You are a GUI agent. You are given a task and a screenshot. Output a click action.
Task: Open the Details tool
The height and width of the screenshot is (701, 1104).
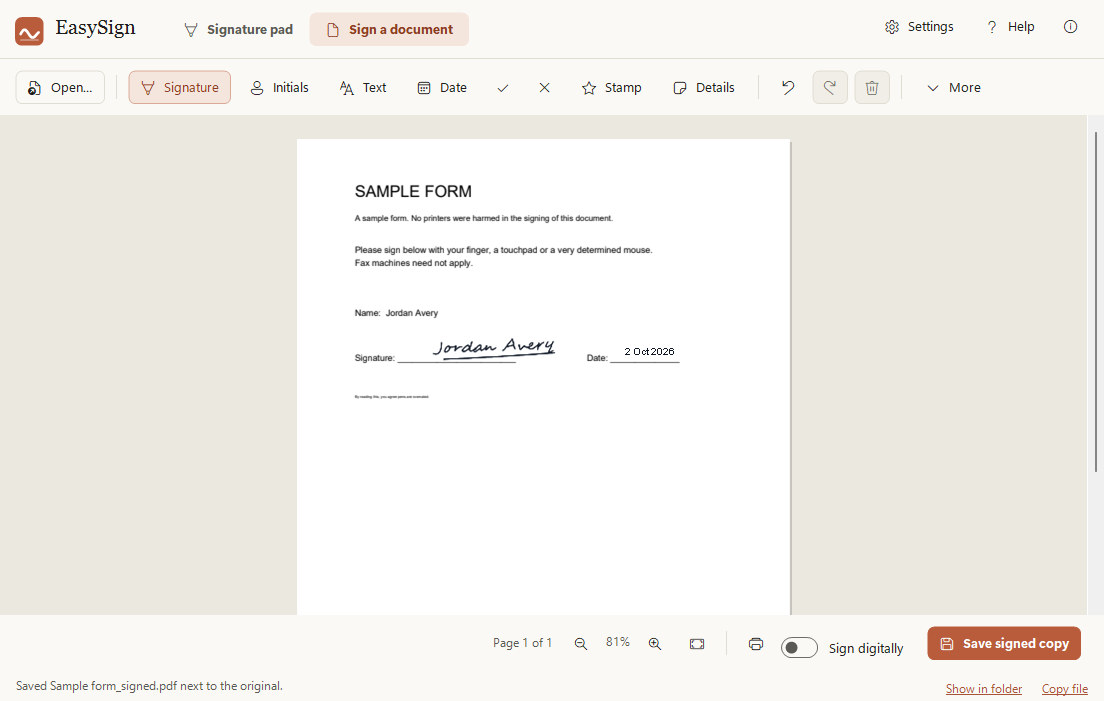[704, 87]
